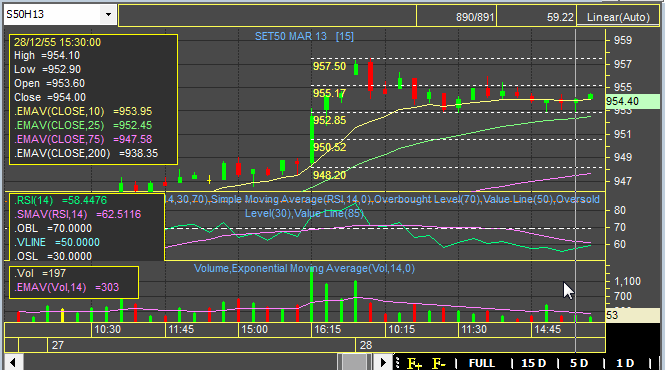Screen dimensions: 666x370
Task: Click the Volume Exponential Moving Average title
Action: (304, 268)
